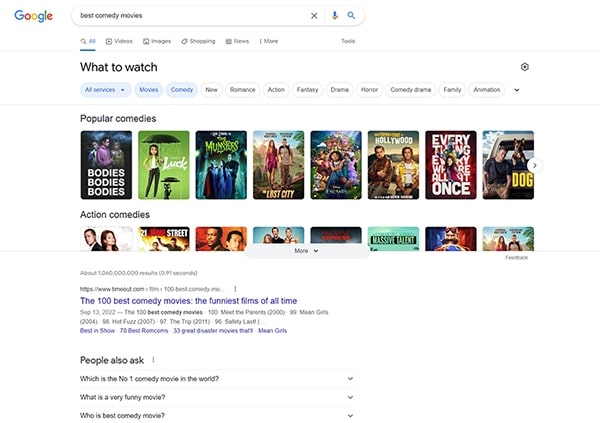Expand What to watch with More button

pos(307,251)
